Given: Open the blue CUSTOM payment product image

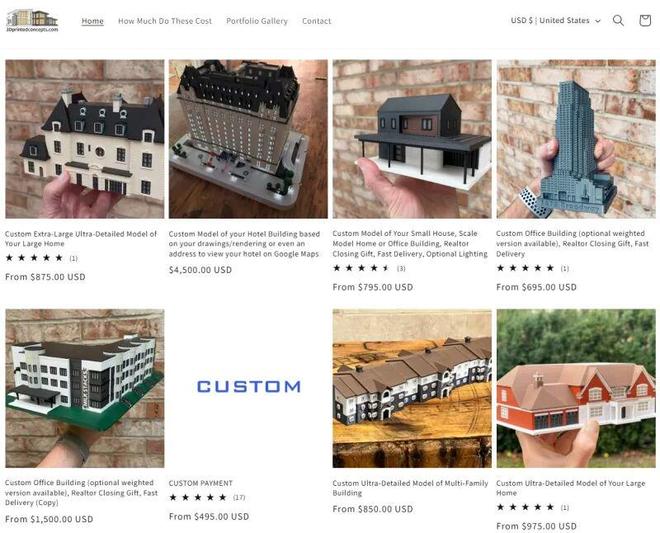Looking at the screenshot, I should [x=248, y=388].
